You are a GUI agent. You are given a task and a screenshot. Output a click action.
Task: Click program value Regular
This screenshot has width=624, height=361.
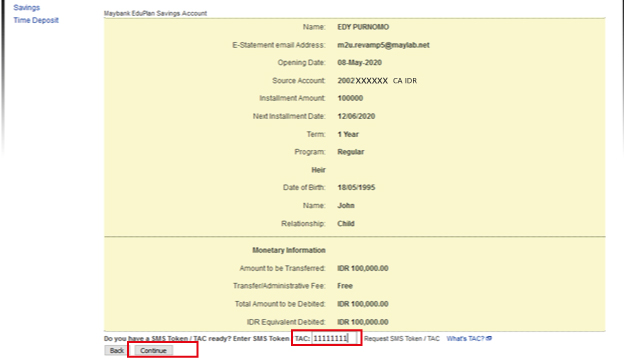351,152
